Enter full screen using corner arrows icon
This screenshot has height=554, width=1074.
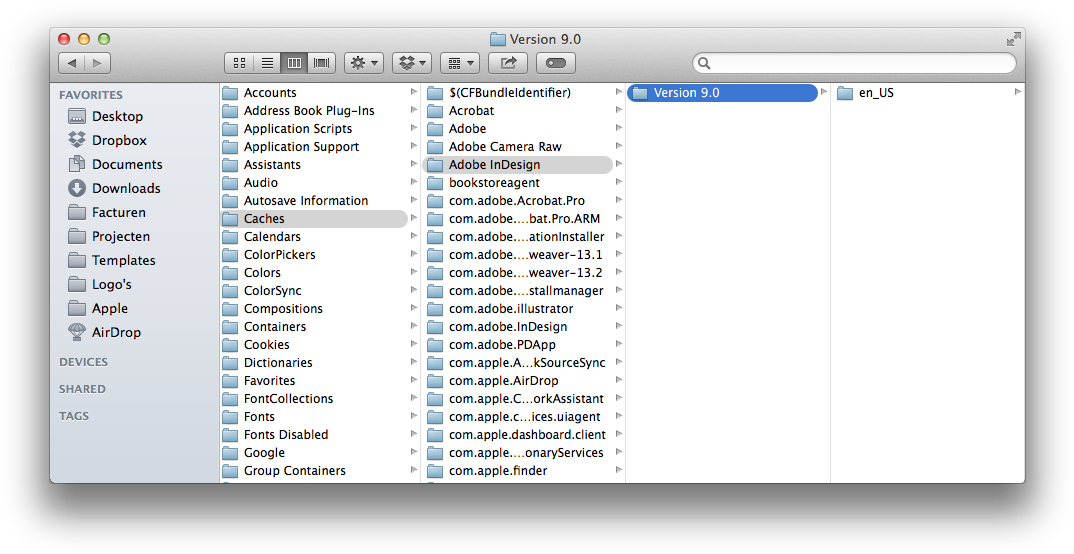tap(1013, 39)
